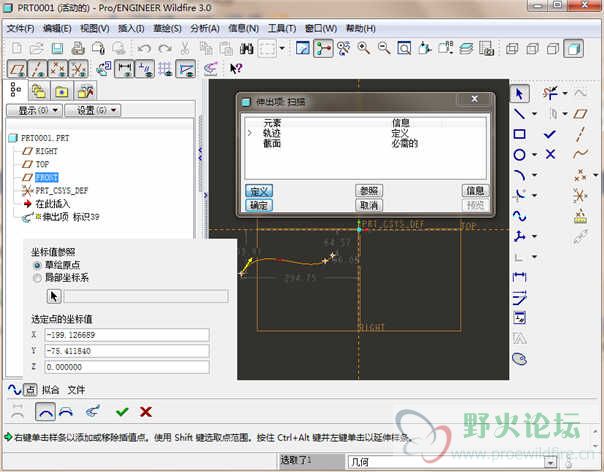Select the Line sketch tool
This screenshot has width=604, height=472.
[x=520, y=114]
